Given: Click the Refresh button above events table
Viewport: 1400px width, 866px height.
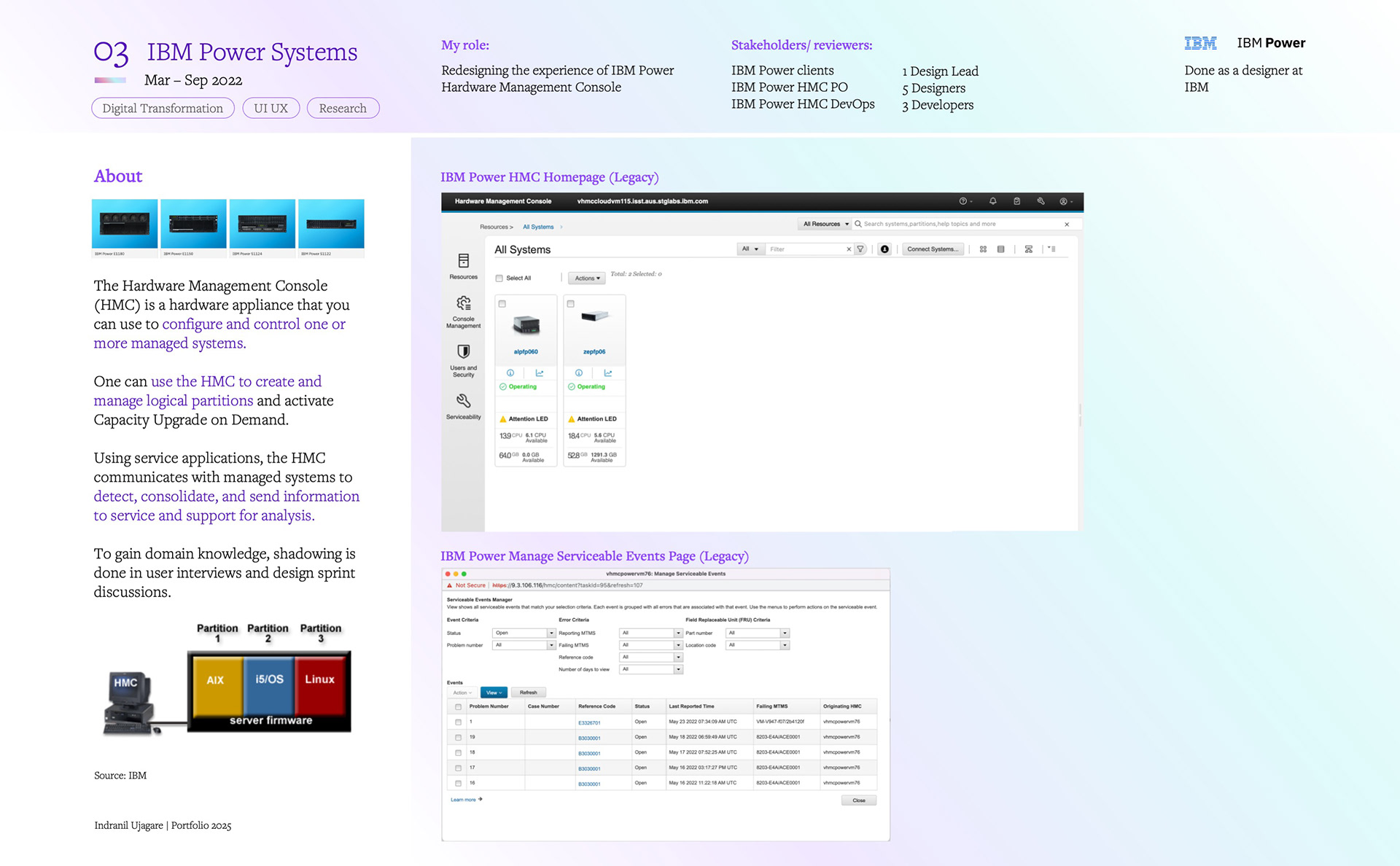Looking at the screenshot, I should pos(528,693).
